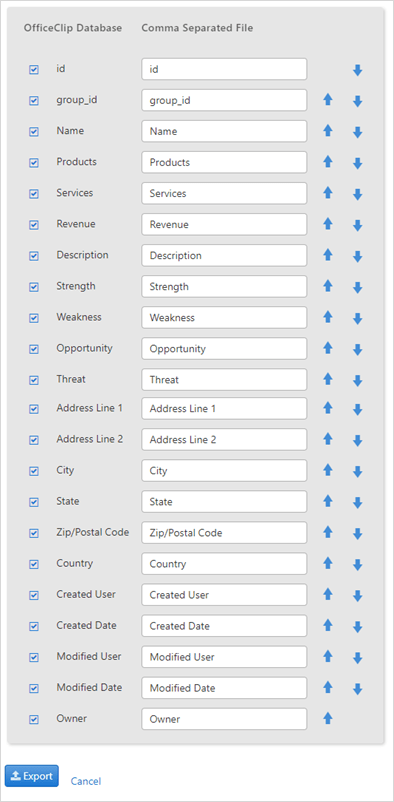Move the id field down
Screen dimensions: 394x802
tap(358, 71)
